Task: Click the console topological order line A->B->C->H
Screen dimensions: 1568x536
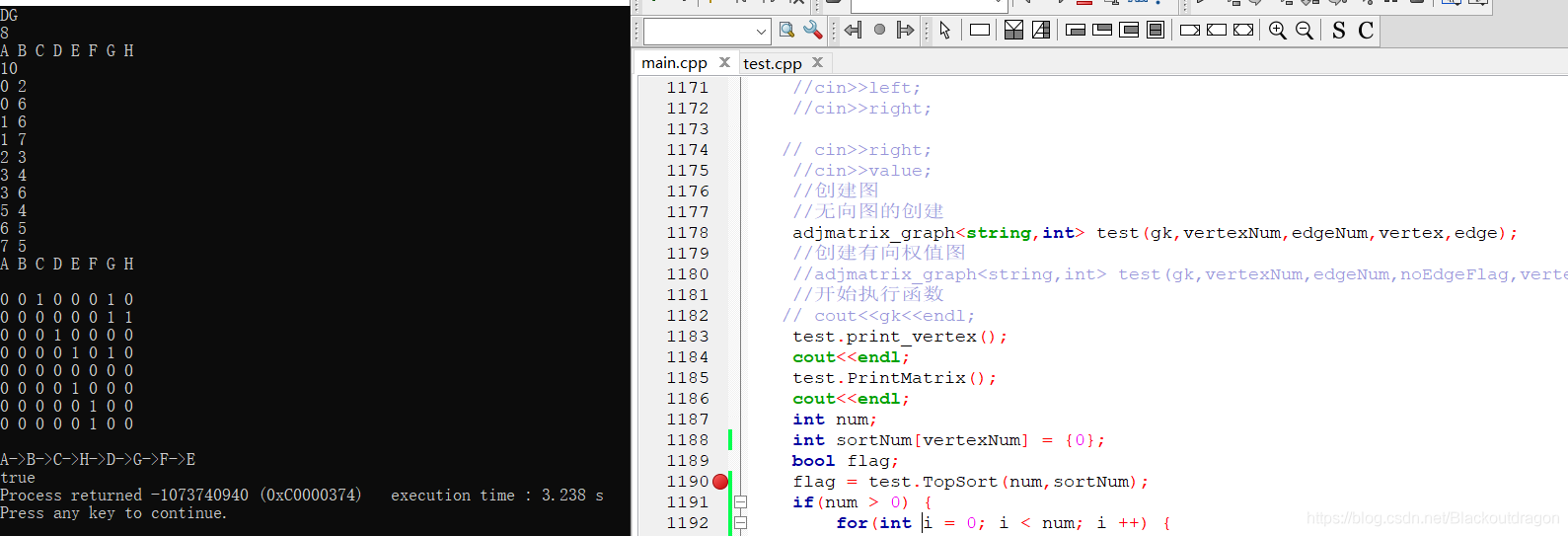Action: pos(98,459)
